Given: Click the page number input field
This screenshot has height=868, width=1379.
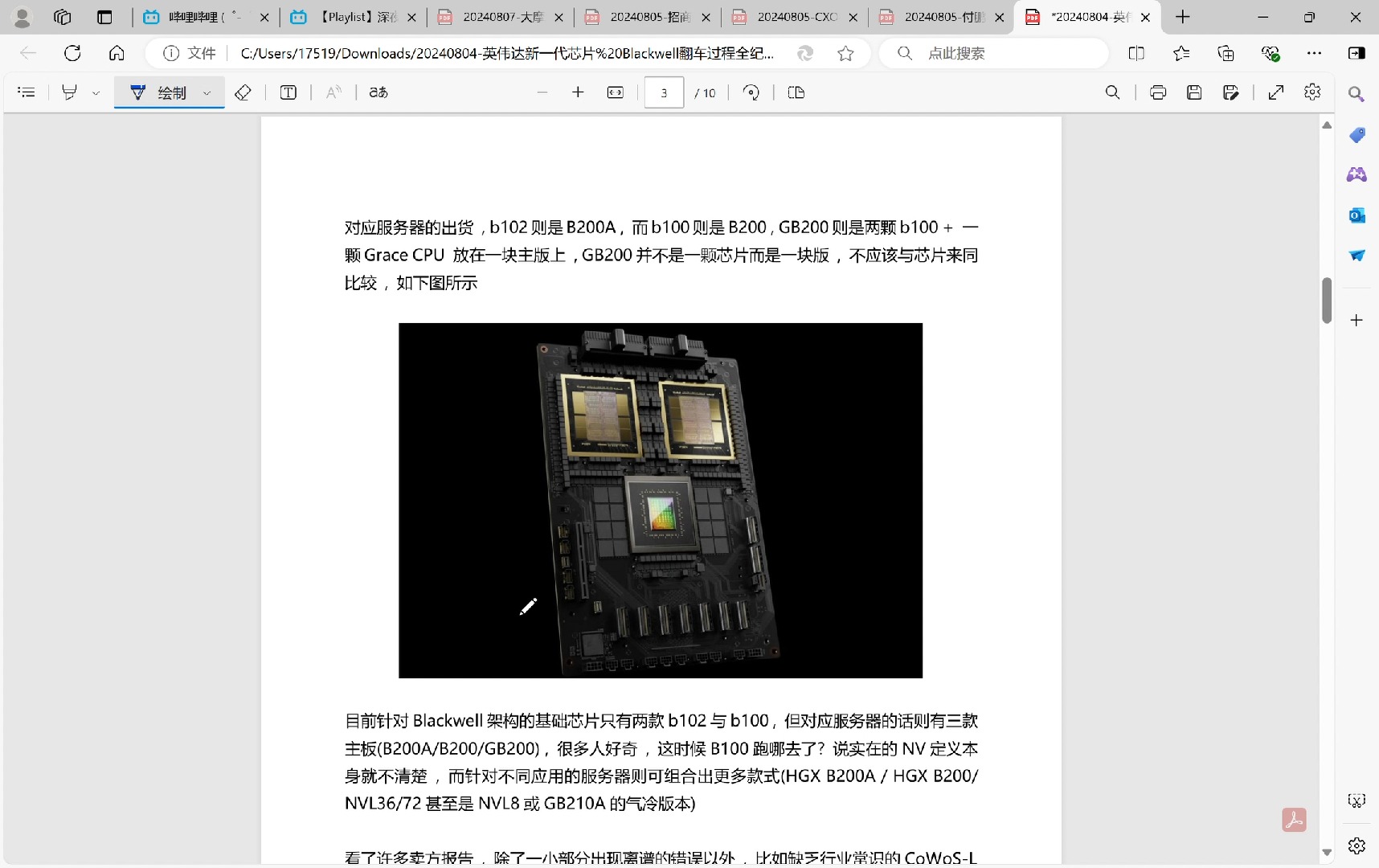Looking at the screenshot, I should coord(664,92).
